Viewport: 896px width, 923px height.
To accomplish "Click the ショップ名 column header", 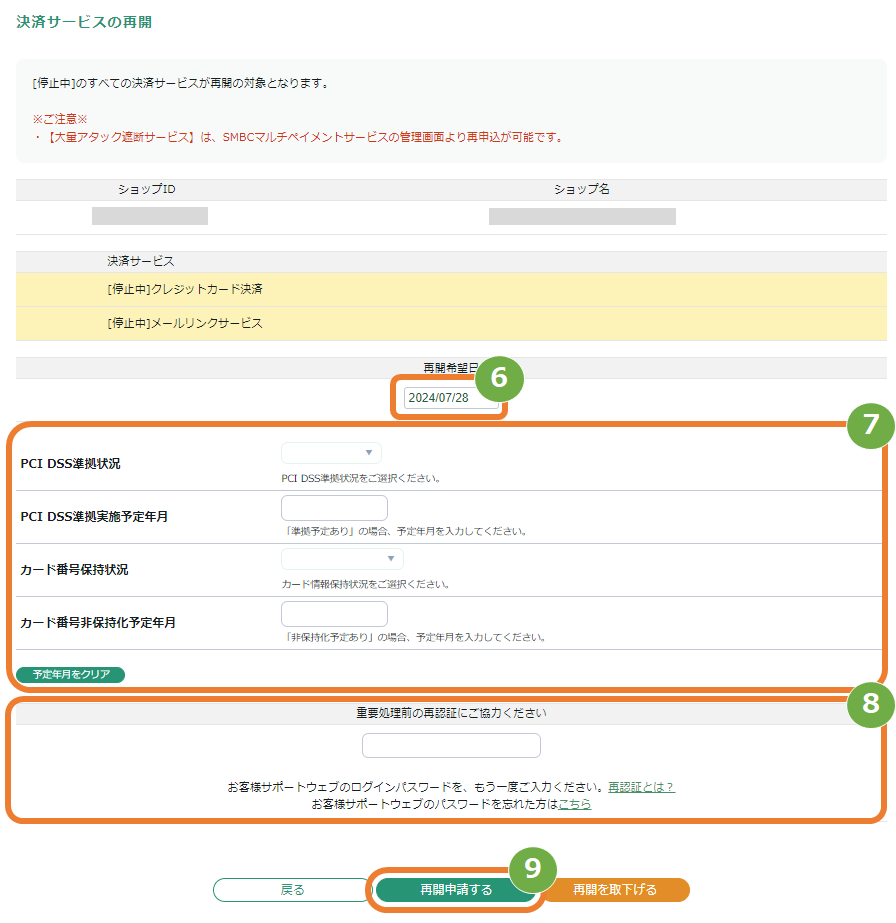I will tap(581, 190).
